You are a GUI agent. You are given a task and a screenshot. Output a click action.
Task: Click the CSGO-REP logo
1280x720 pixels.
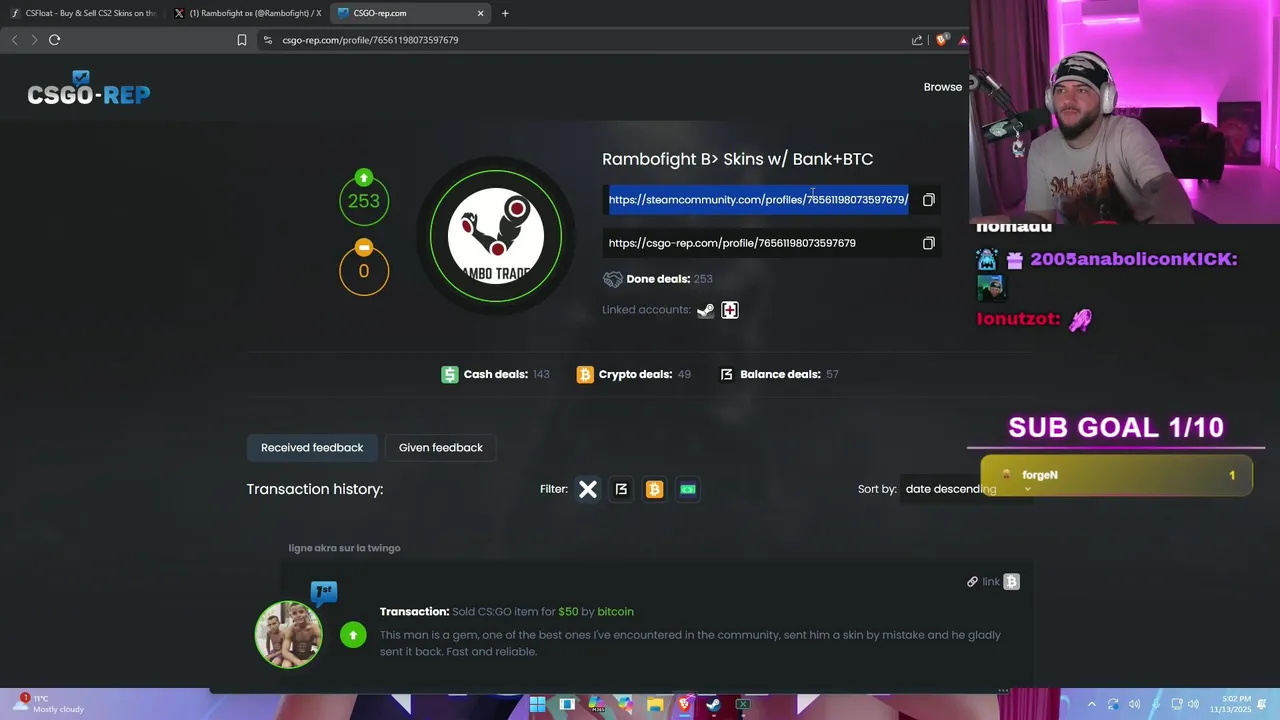click(89, 90)
